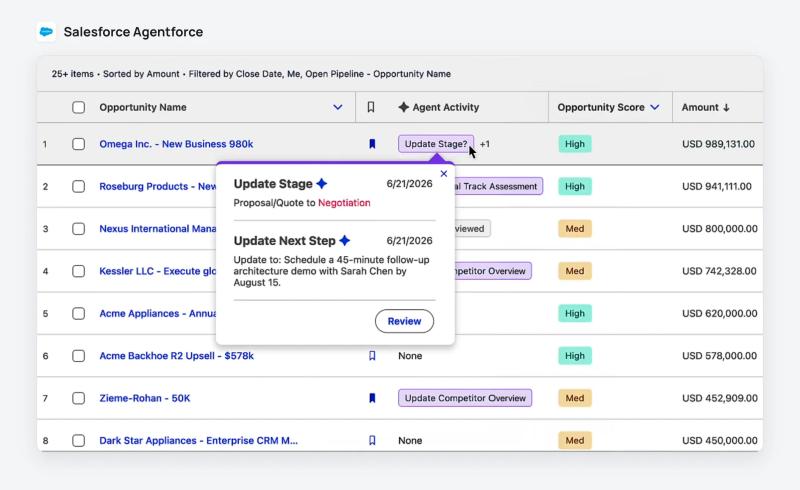Click the Update Competitor Overview pill for Zieme-Rohan
This screenshot has width=800, height=490.
465,398
